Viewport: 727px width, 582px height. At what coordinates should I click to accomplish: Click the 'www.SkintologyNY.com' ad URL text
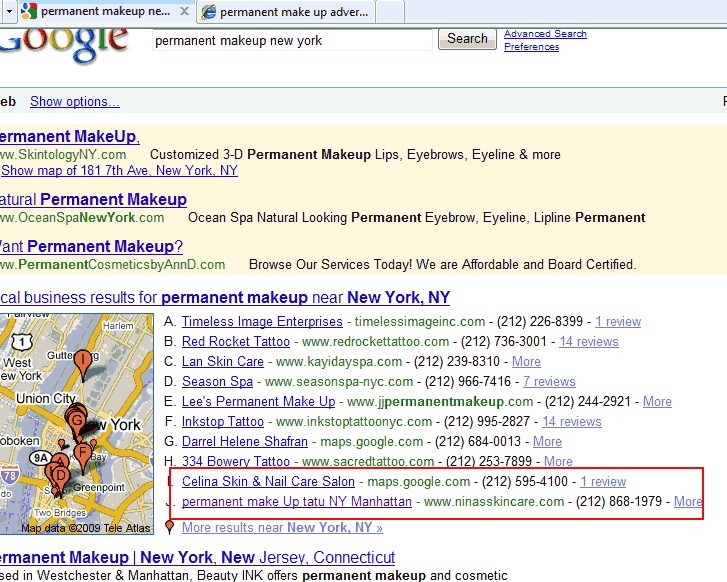tap(63, 154)
